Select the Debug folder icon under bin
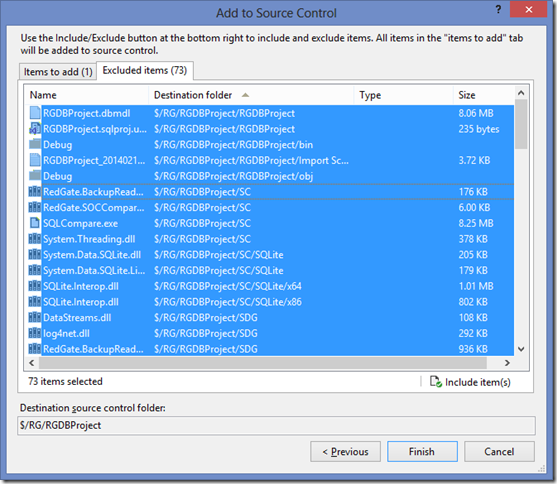The image size is (557, 484). tap(35, 144)
